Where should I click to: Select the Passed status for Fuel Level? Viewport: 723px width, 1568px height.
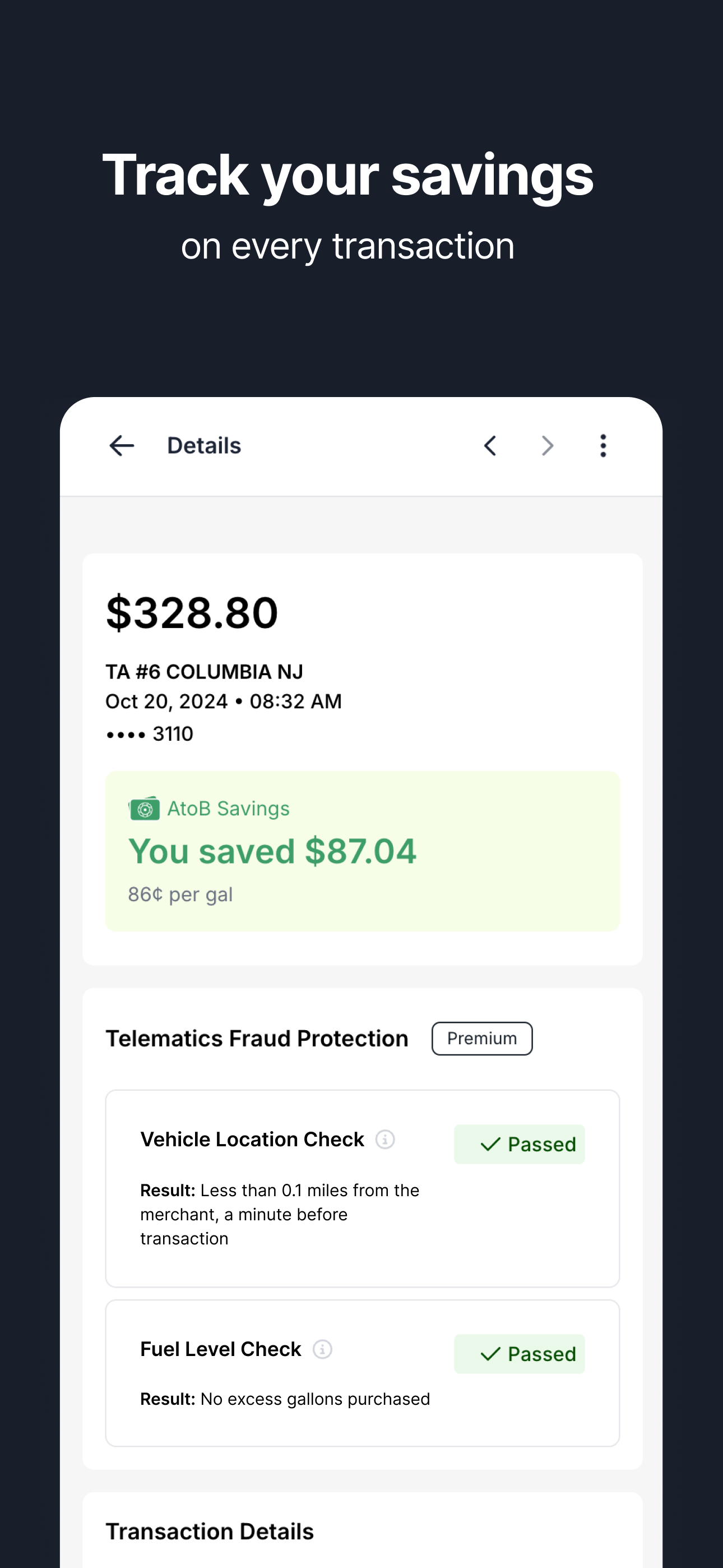(x=520, y=1354)
